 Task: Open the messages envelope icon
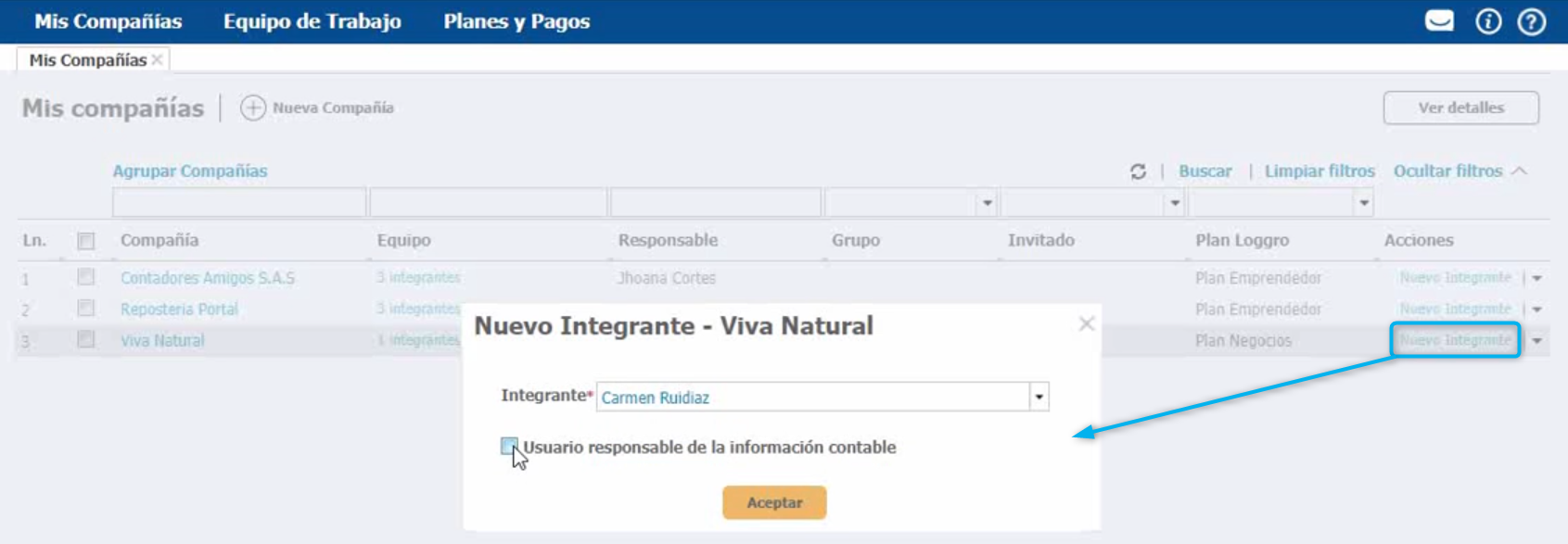pyautogui.click(x=1439, y=20)
